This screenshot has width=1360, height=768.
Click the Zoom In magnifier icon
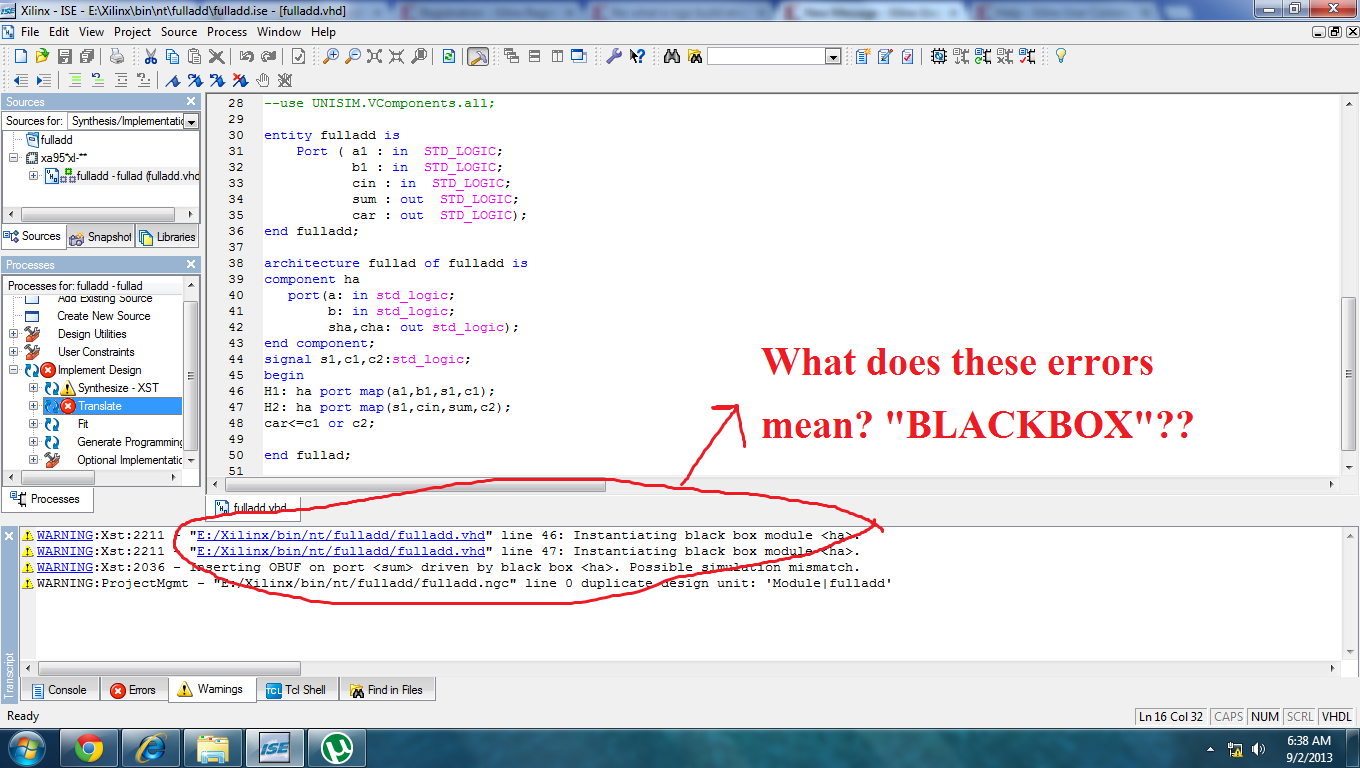click(x=331, y=56)
